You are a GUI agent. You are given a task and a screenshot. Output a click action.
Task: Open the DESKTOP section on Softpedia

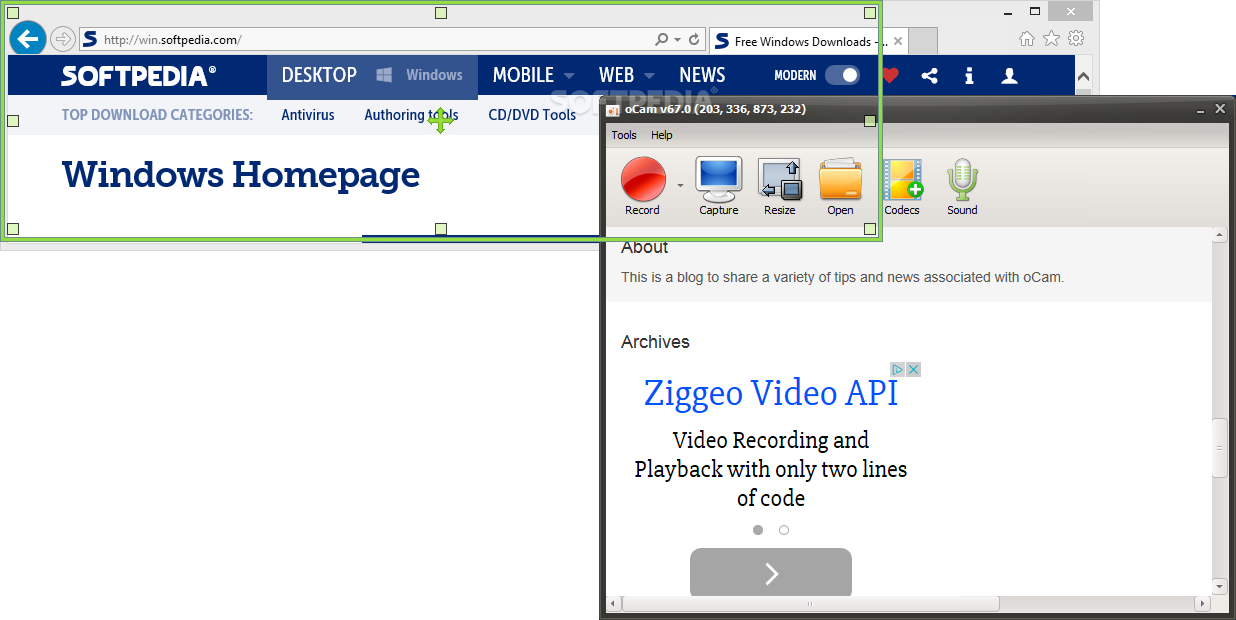319,75
